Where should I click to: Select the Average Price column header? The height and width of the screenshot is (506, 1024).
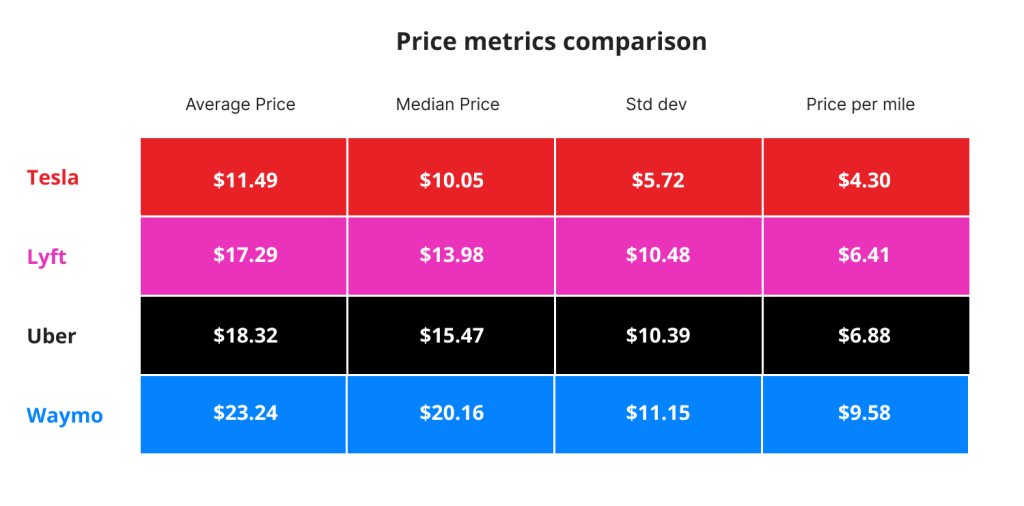click(x=240, y=104)
